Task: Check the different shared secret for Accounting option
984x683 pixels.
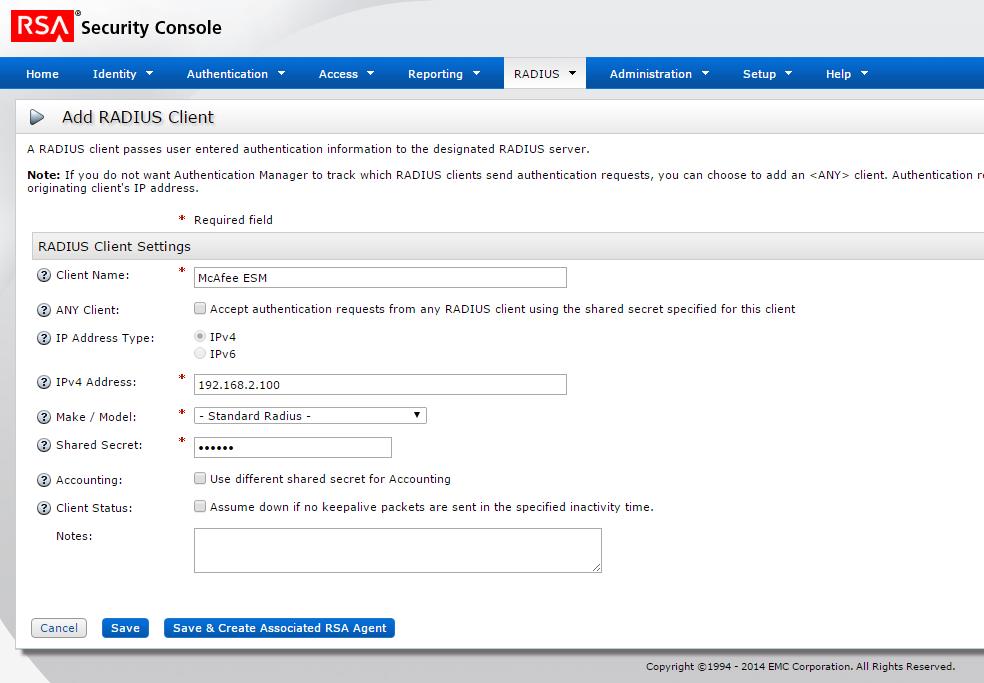Action: 200,478
